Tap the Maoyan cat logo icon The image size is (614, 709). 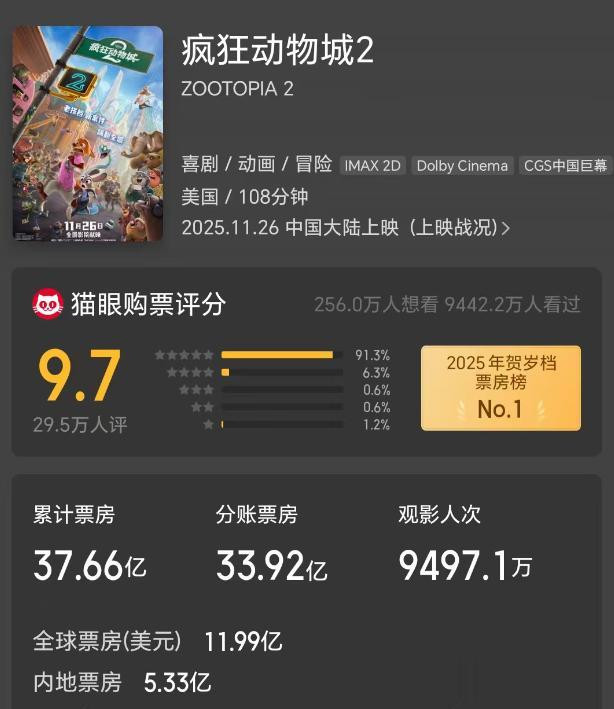click(47, 303)
